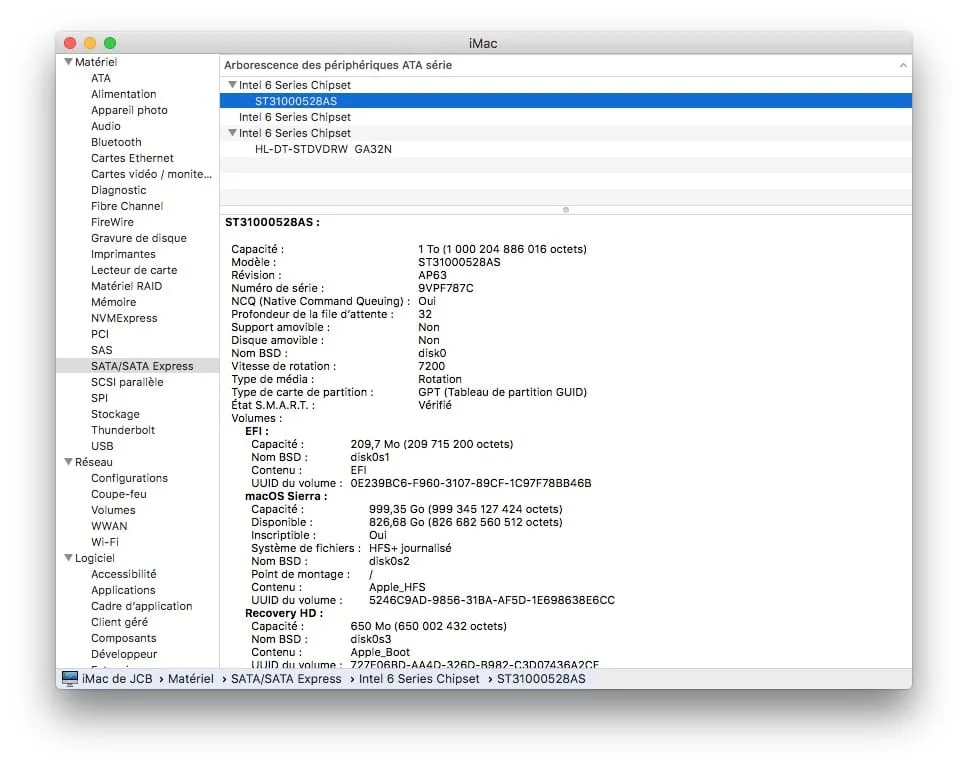Open Mémoire hardware info
This screenshot has width=968, height=769.
[114, 302]
